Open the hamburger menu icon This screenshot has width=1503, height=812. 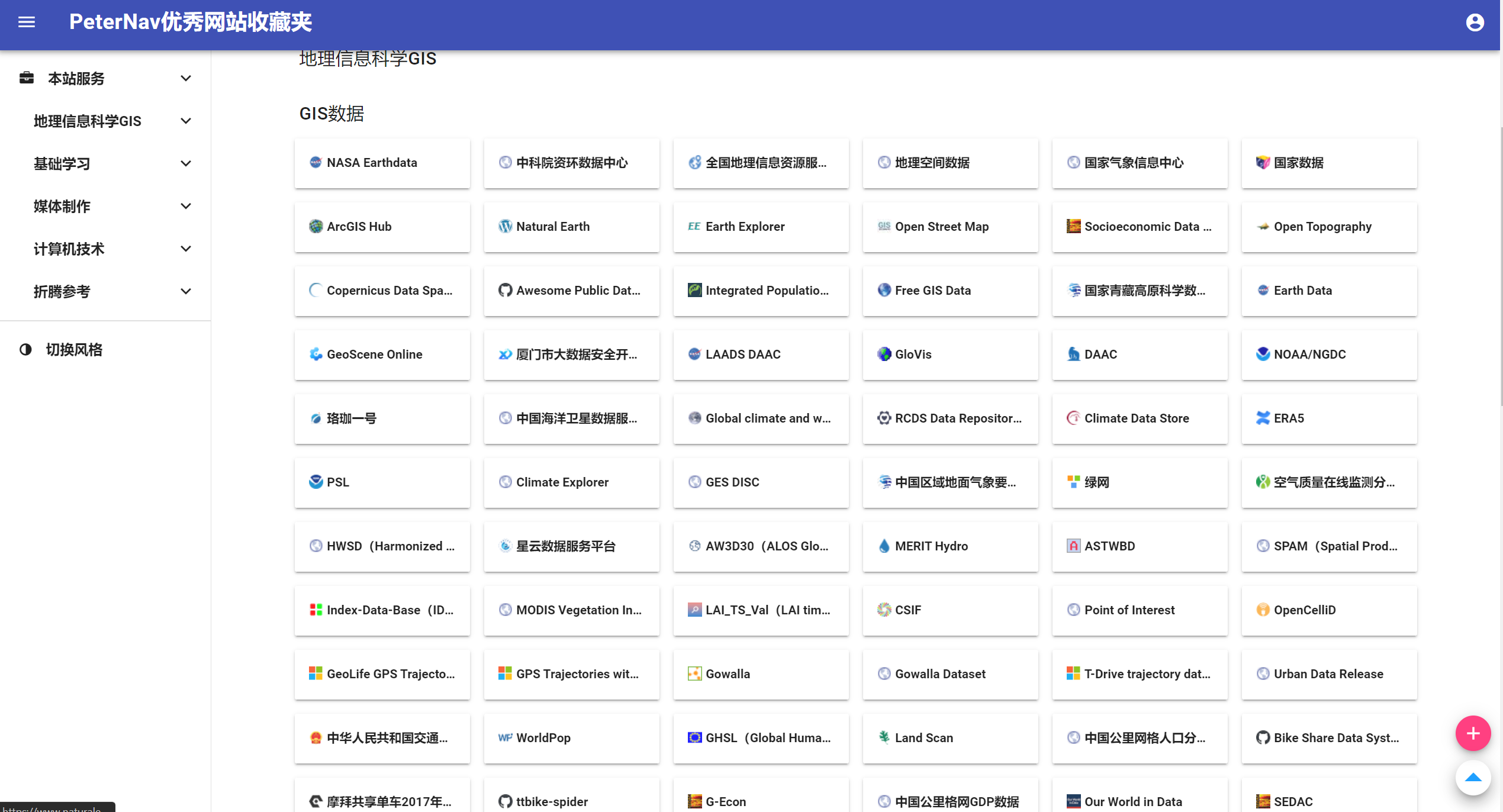[27, 22]
